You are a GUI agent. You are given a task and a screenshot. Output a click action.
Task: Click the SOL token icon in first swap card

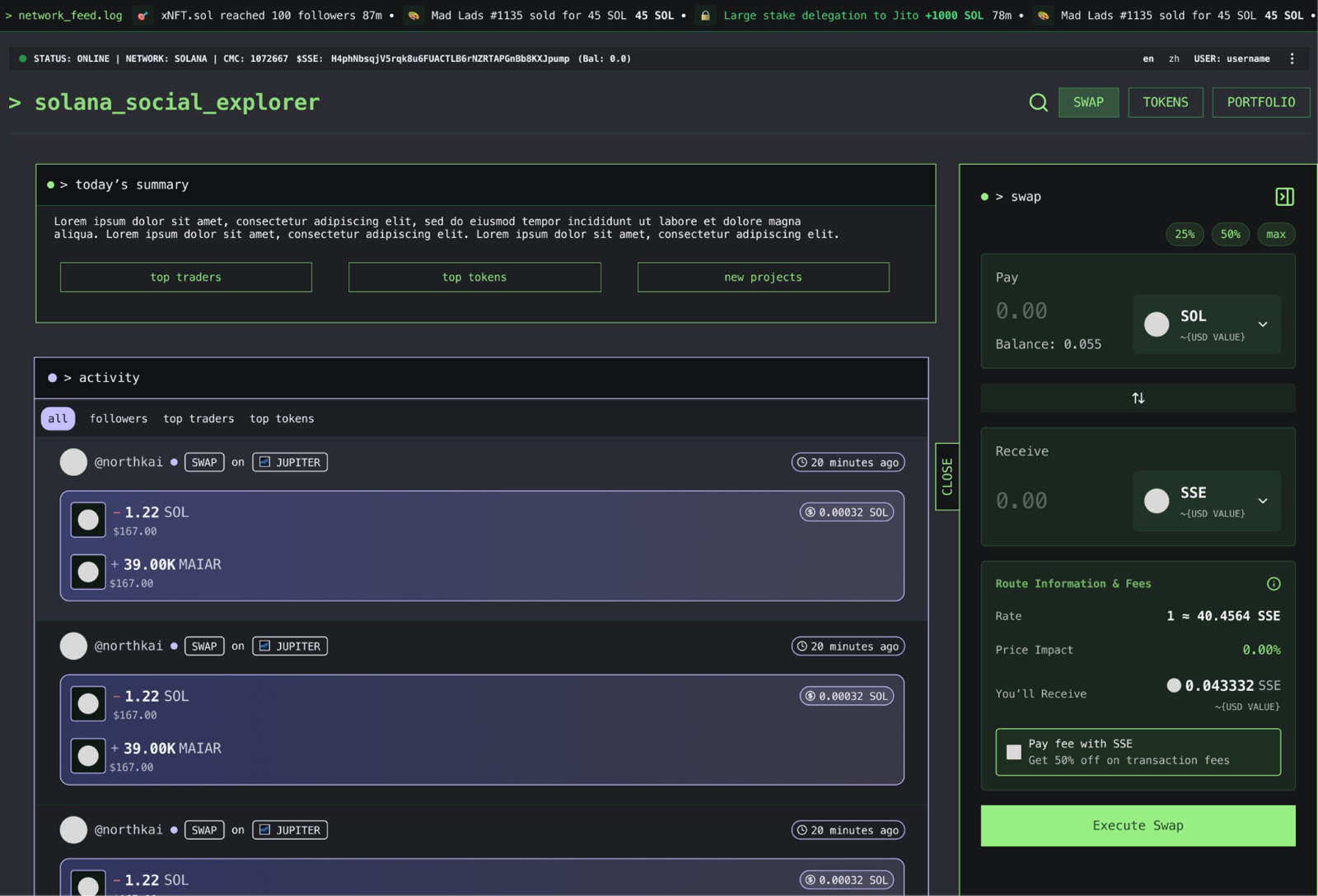click(x=88, y=520)
